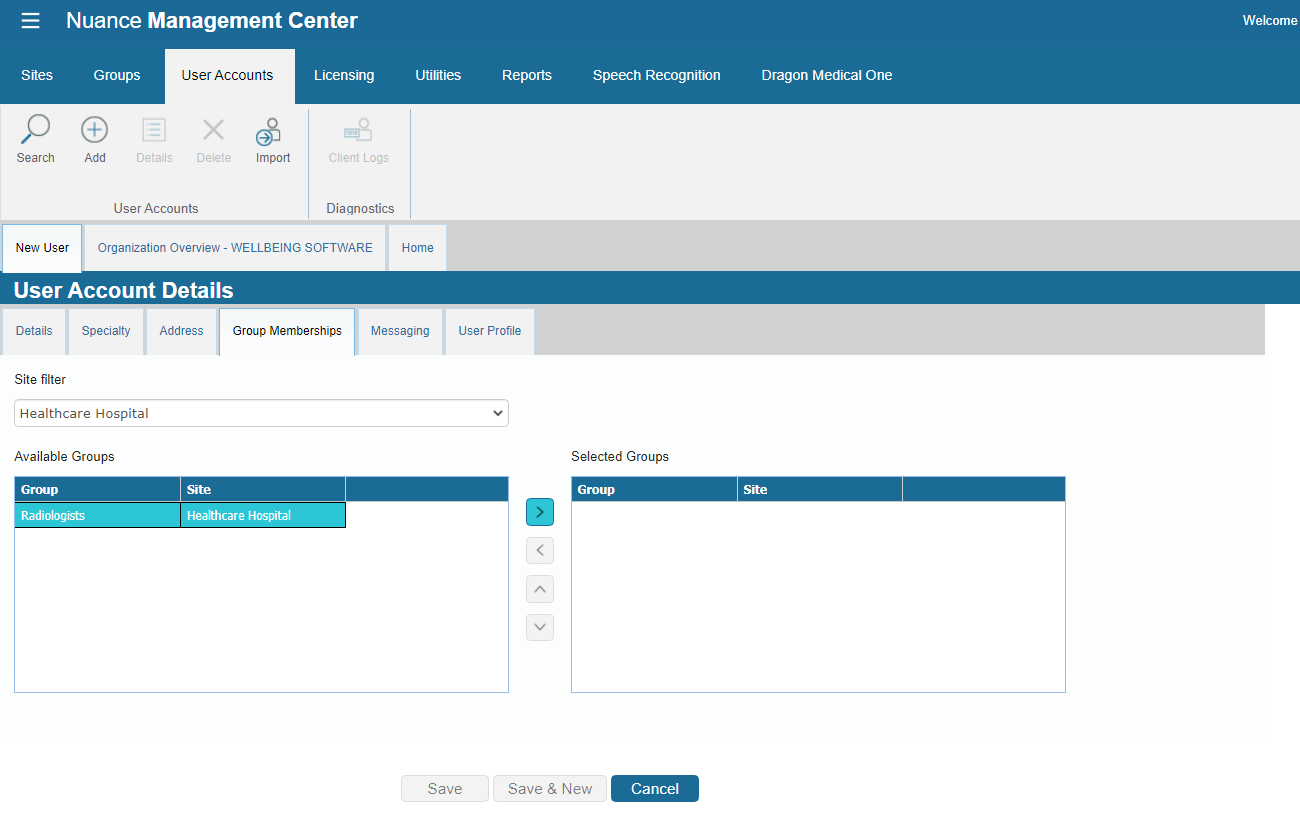Click the Nuance Management Center title
Screen dimensions: 1300x840
pos(212,21)
